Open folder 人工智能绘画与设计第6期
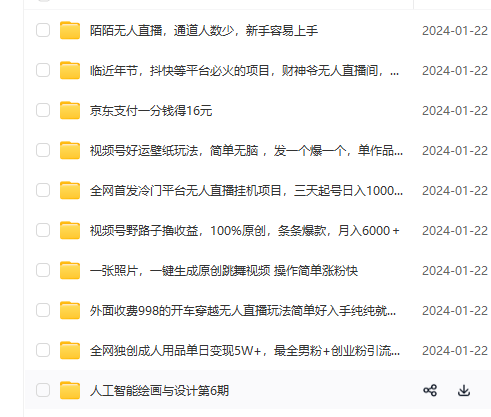491x417 pixels. (159, 391)
